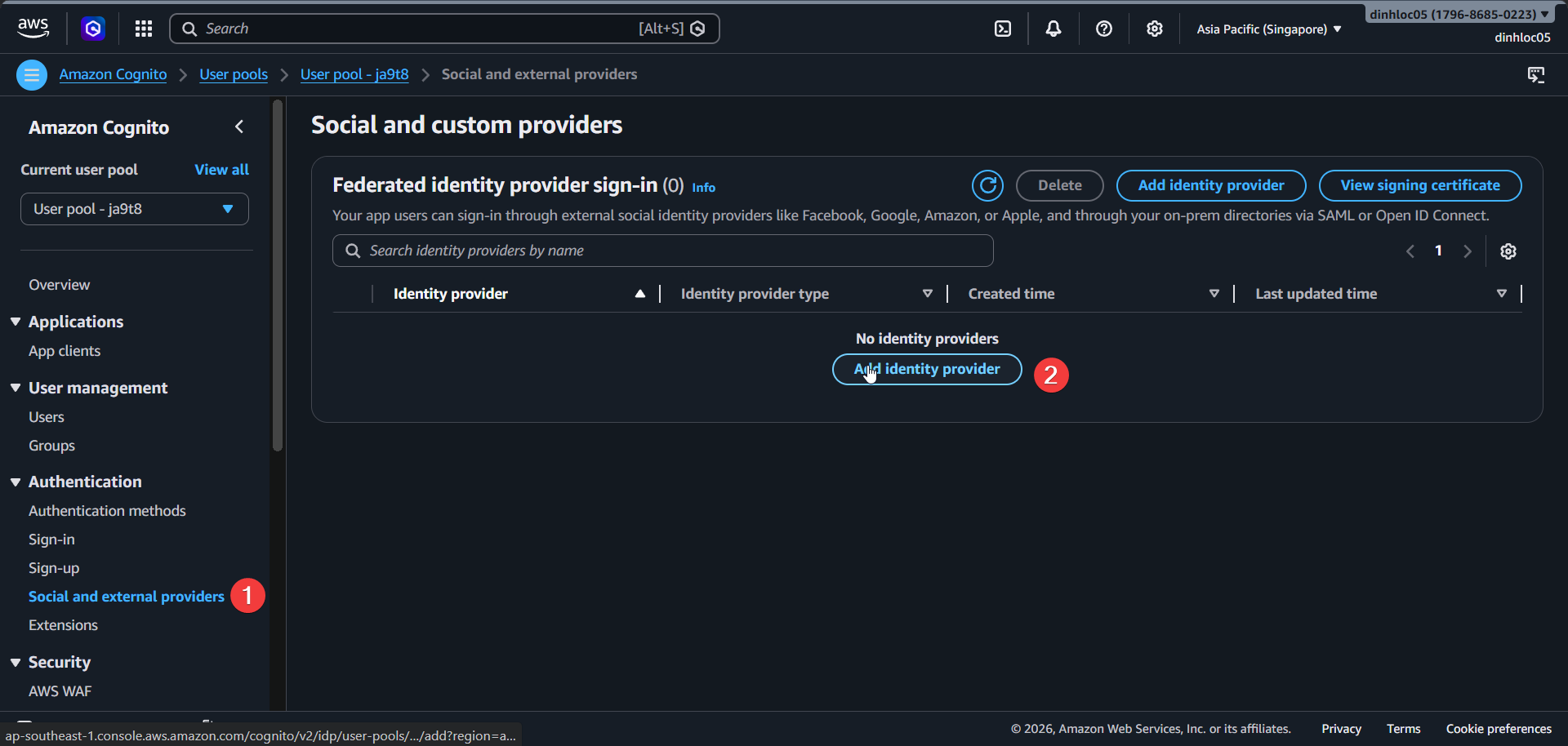Viewport: 1568px width, 746px height.
Task: Open View signing certificate
Action: [x=1419, y=185]
